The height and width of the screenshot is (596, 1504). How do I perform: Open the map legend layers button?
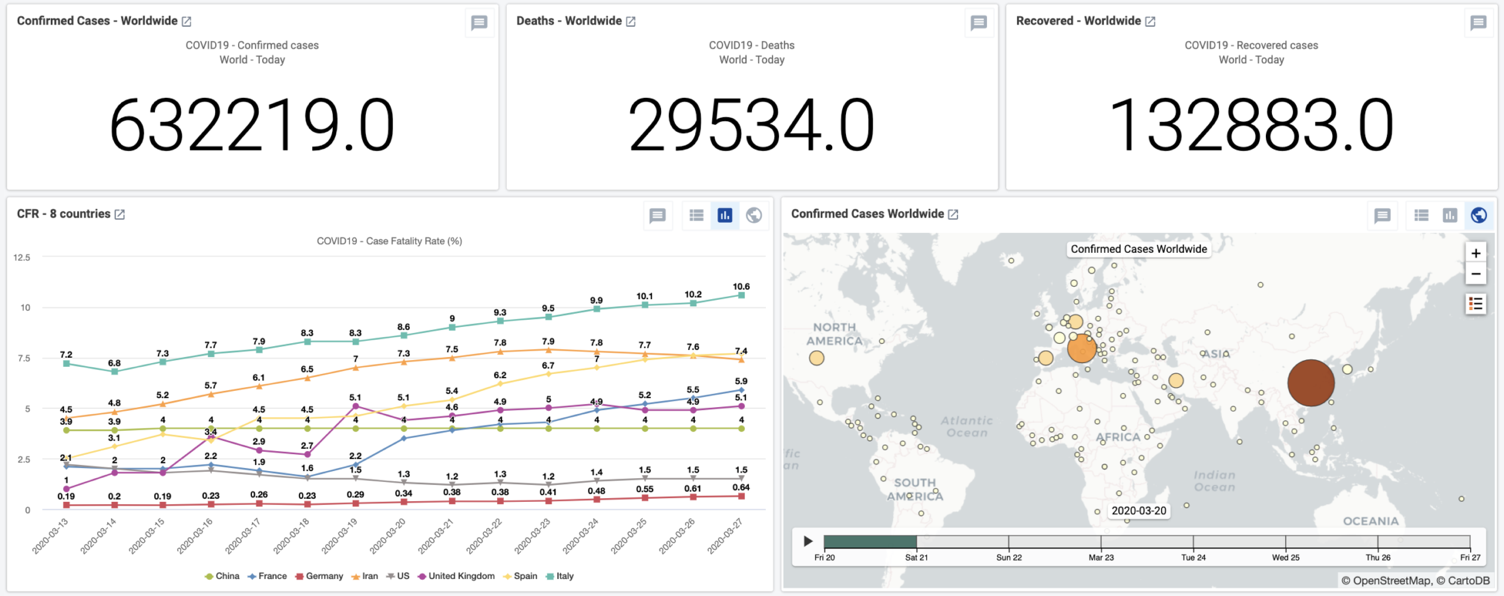pos(1475,304)
